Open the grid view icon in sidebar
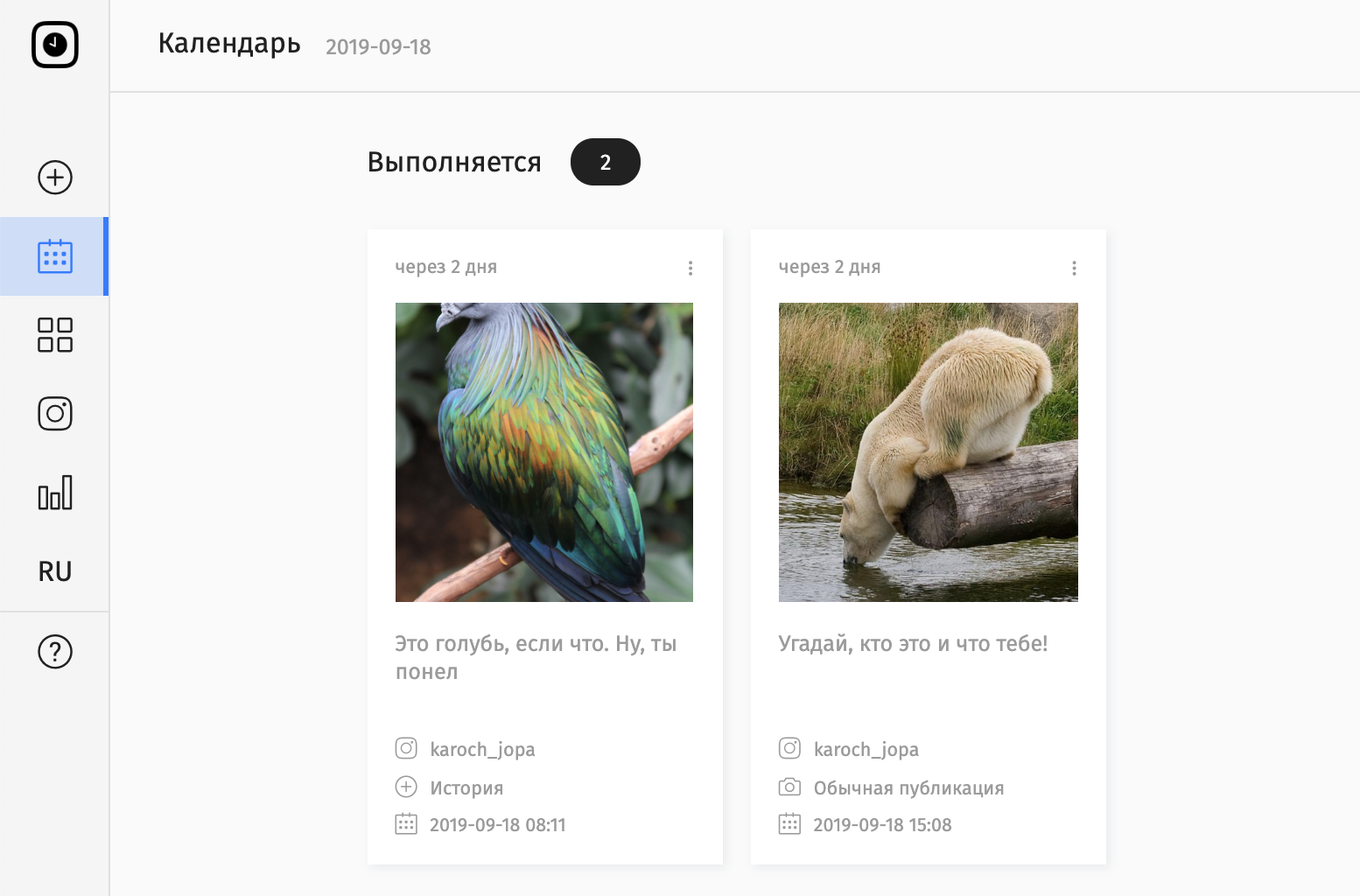 click(x=55, y=335)
